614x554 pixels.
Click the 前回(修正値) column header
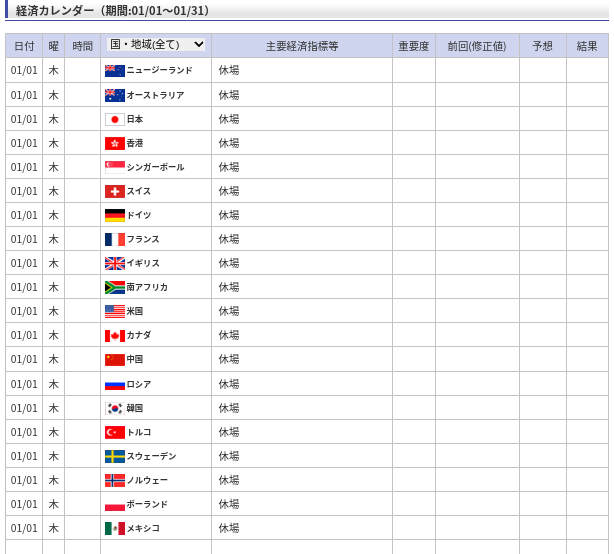[476, 46]
